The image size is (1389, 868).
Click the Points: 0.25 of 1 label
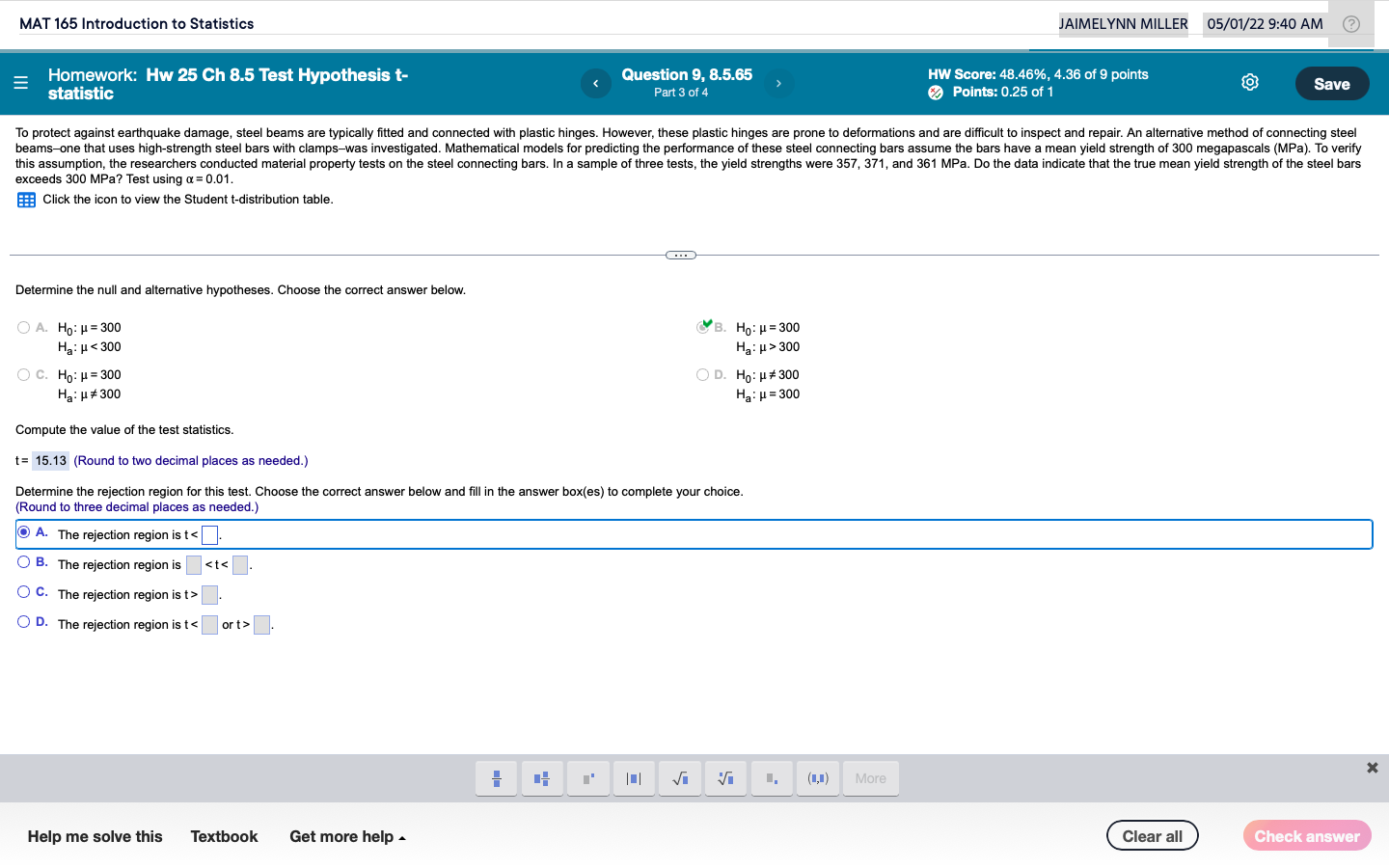click(1003, 93)
